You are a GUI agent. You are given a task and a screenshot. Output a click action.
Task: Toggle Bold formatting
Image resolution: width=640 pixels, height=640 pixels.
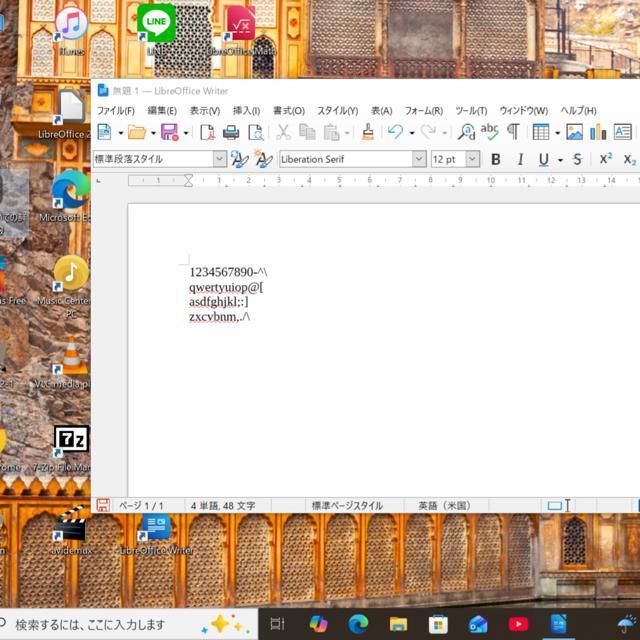point(495,159)
